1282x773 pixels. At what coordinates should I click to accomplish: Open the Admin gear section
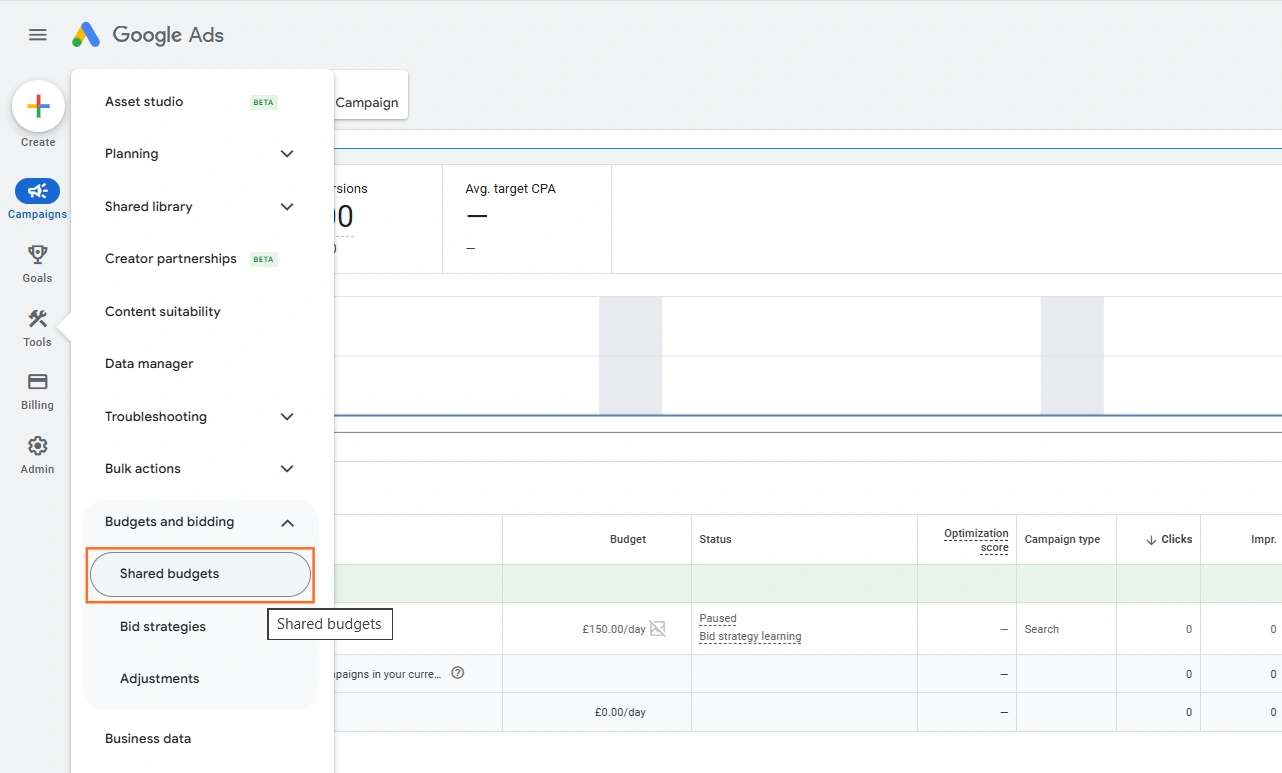point(38,455)
